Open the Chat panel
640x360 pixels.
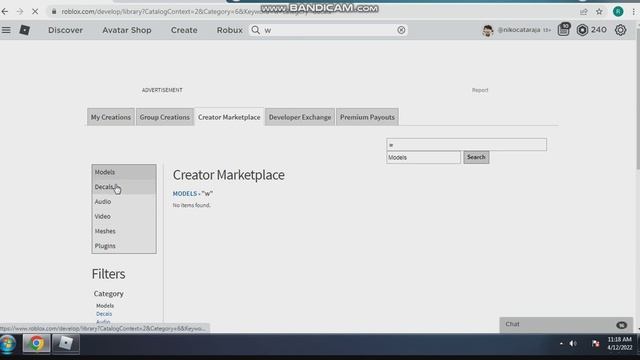click(566, 324)
